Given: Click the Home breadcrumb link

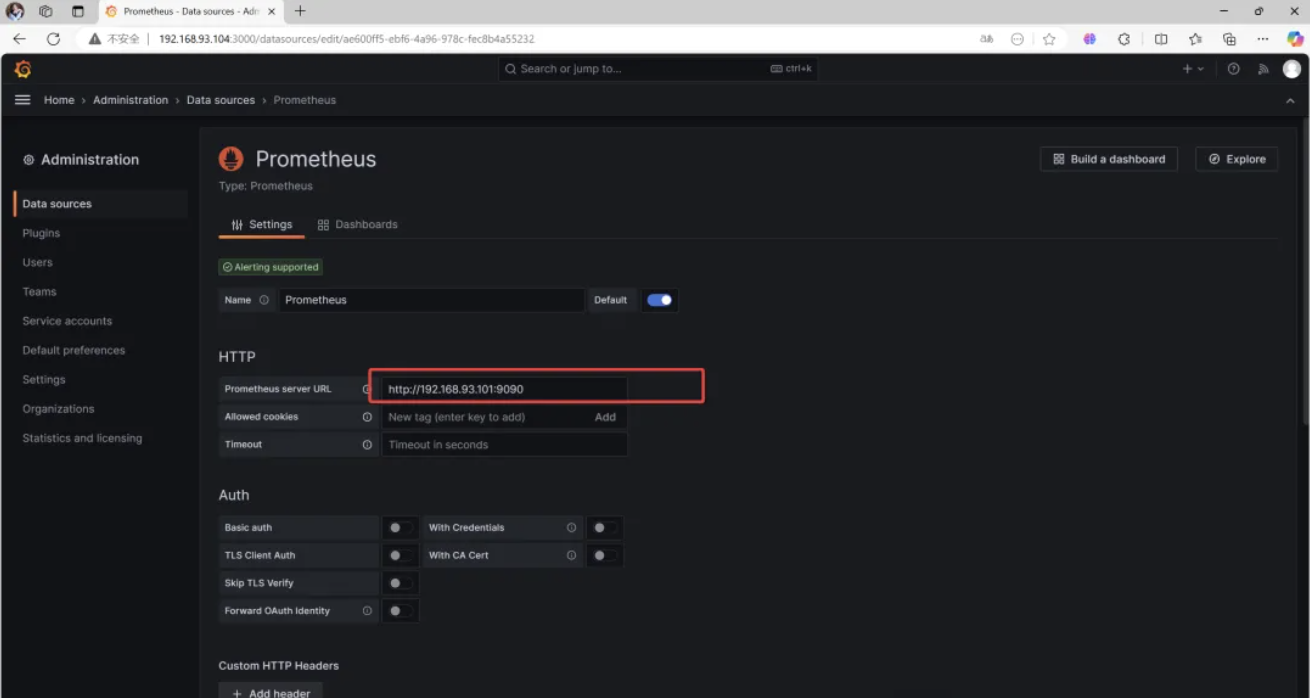Looking at the screenshot, I should 59,100.
